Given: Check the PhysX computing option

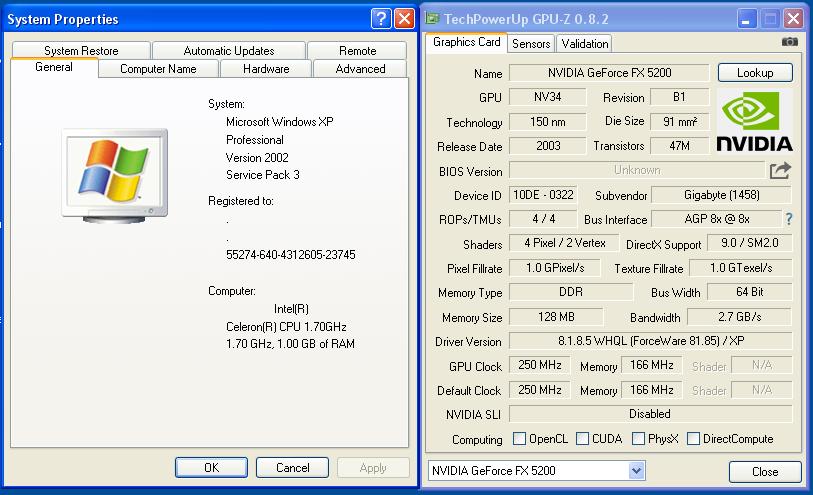Looking at the screenshot, I should [638, 439].
